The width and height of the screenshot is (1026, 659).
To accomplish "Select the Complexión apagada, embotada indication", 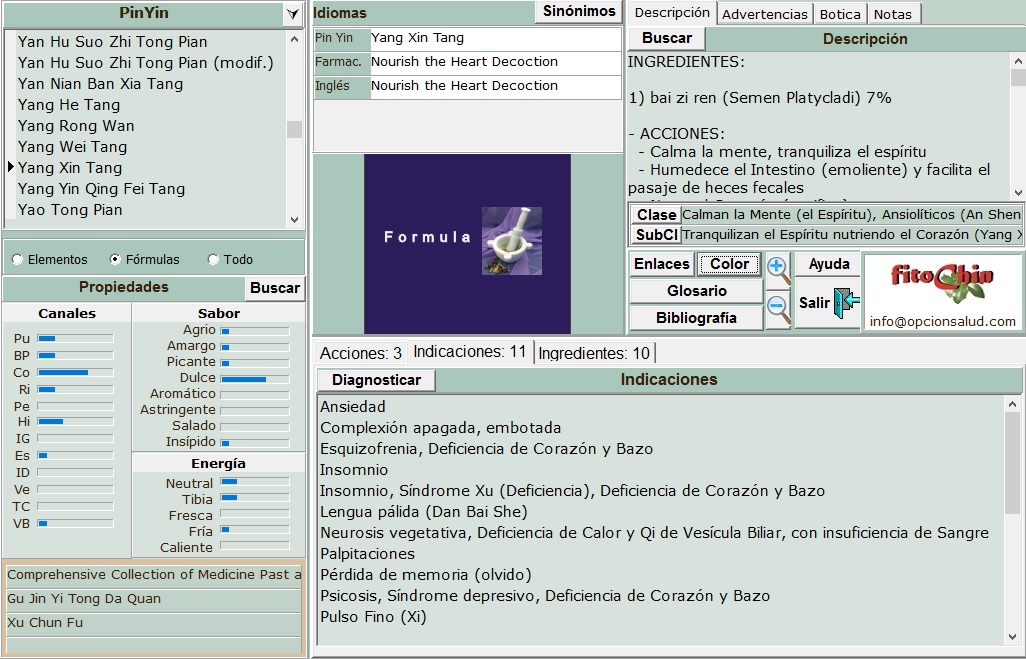I will click(441, 428).
